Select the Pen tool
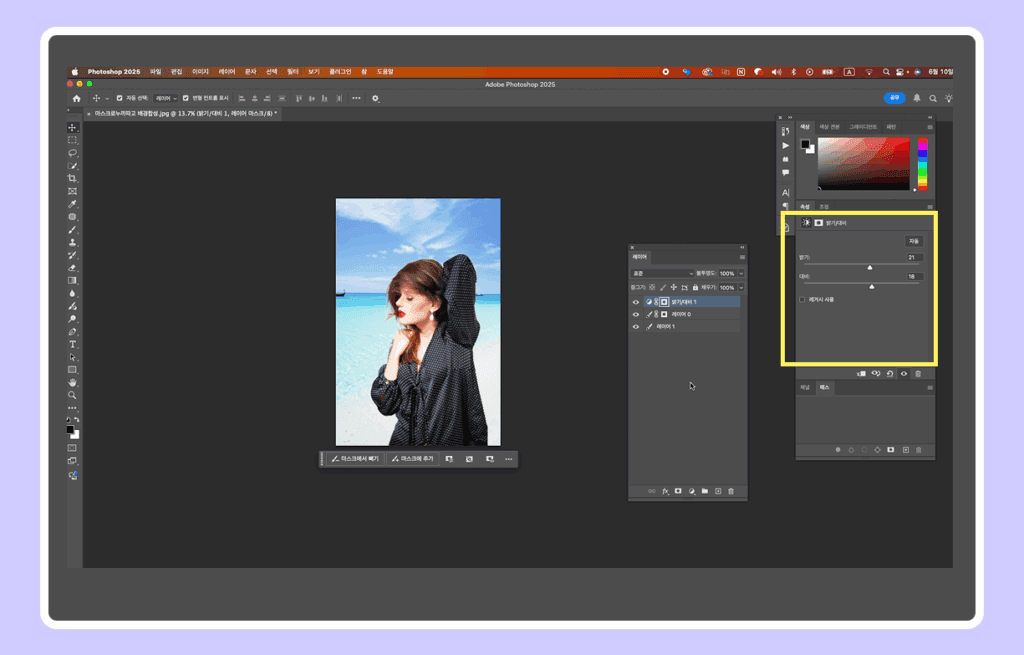The image size is (1024, 655). (x=72, y=332)
